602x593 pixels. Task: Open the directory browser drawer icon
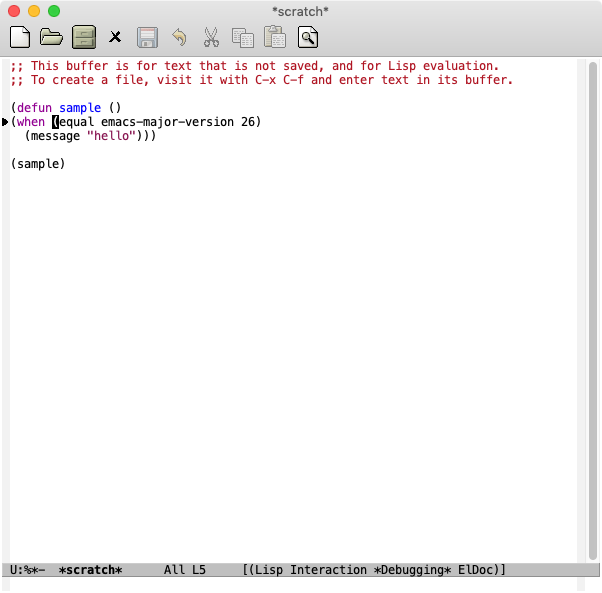[x=83, y=38]
